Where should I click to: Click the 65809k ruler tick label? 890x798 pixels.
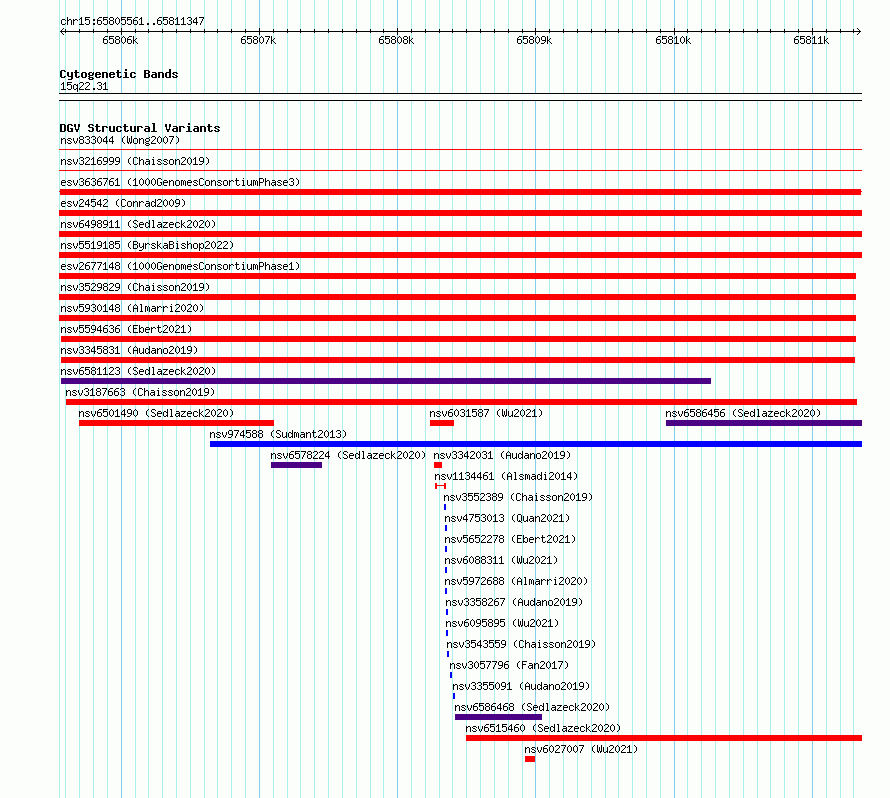pos(534,40)
